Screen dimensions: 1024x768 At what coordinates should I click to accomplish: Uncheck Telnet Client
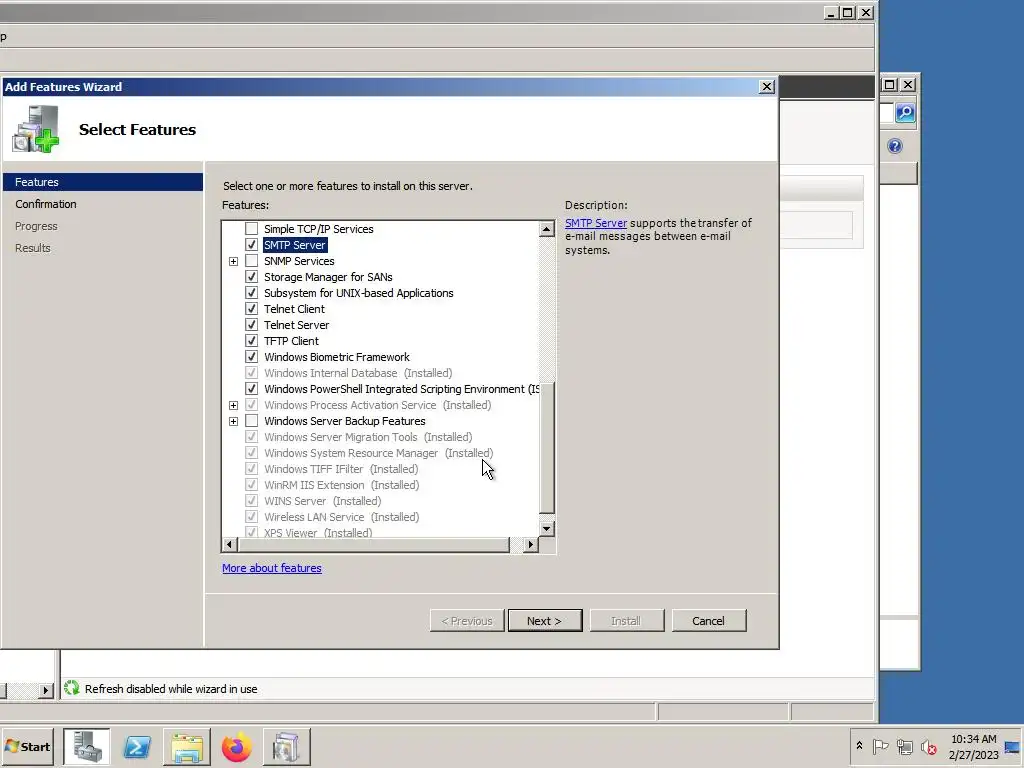[251, 309]
